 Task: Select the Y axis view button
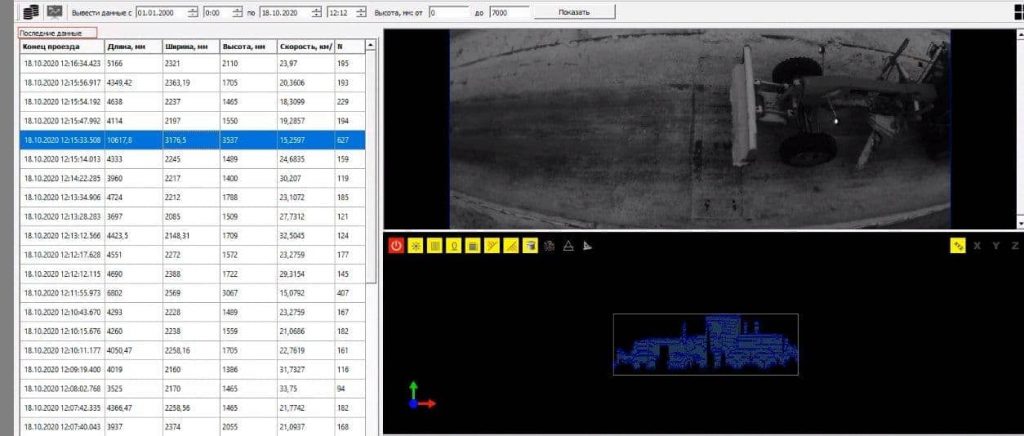(x=996, y=245)
